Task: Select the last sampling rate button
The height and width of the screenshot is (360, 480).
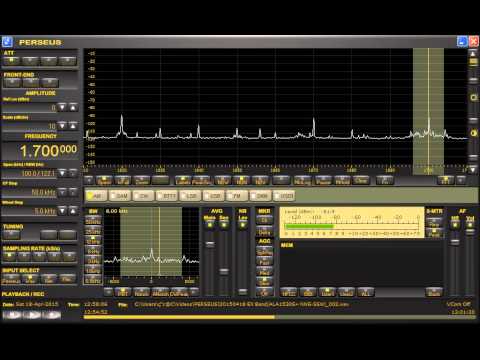Action: click(70, 256)
